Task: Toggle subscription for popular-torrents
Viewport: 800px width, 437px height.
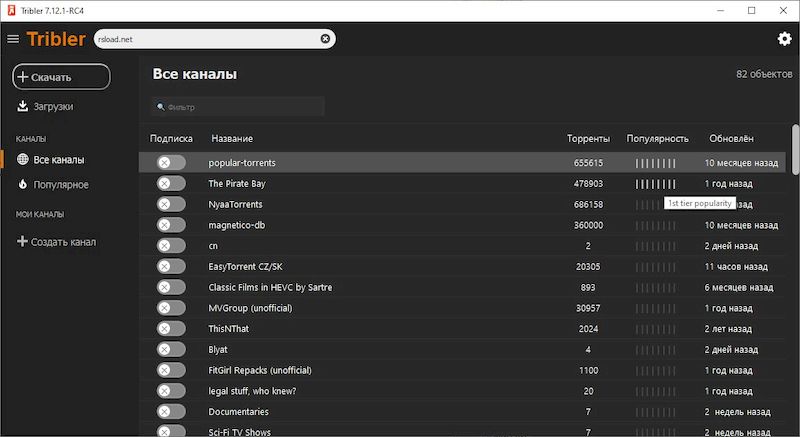Action: tap(171, 163)
